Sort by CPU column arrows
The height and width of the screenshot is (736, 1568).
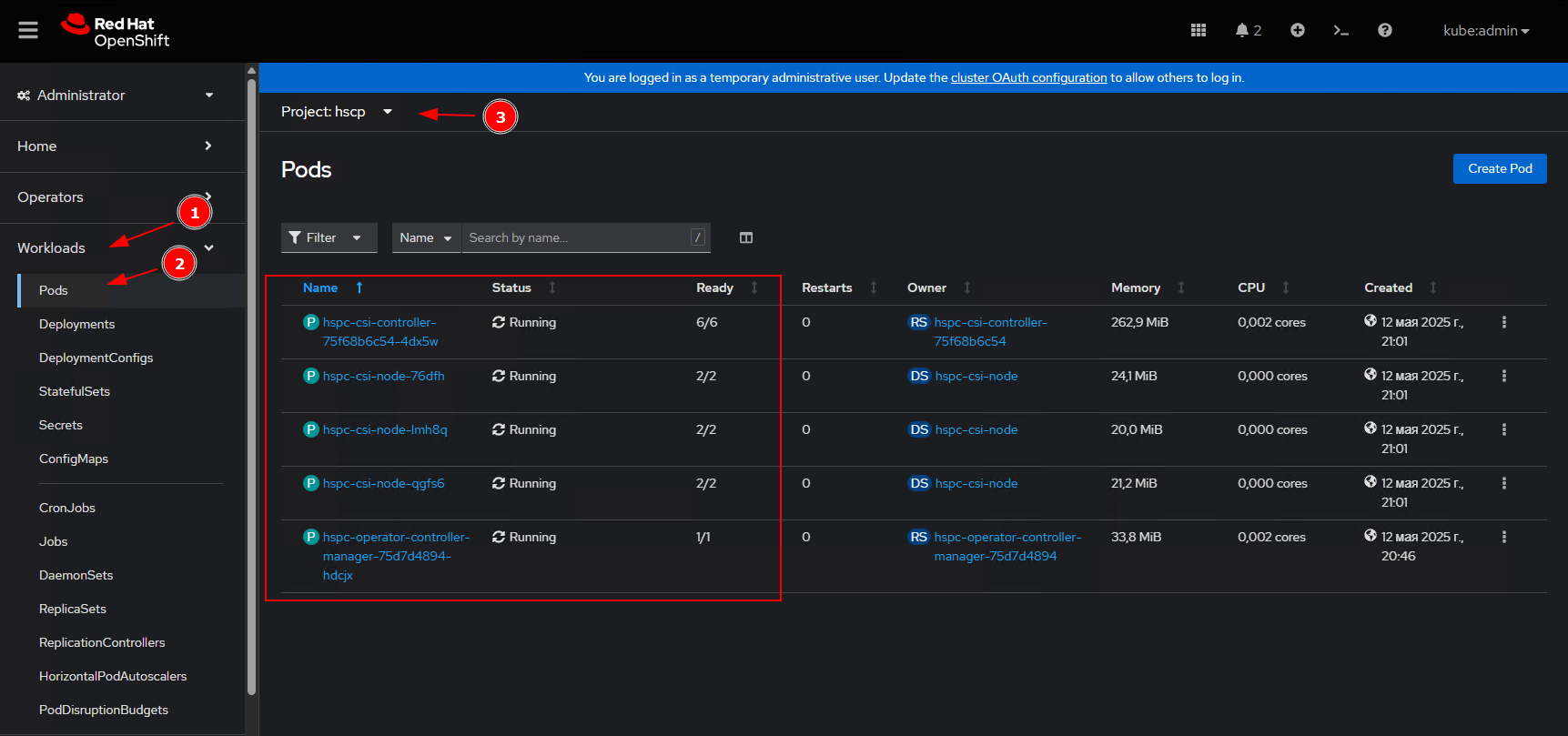1286,287
